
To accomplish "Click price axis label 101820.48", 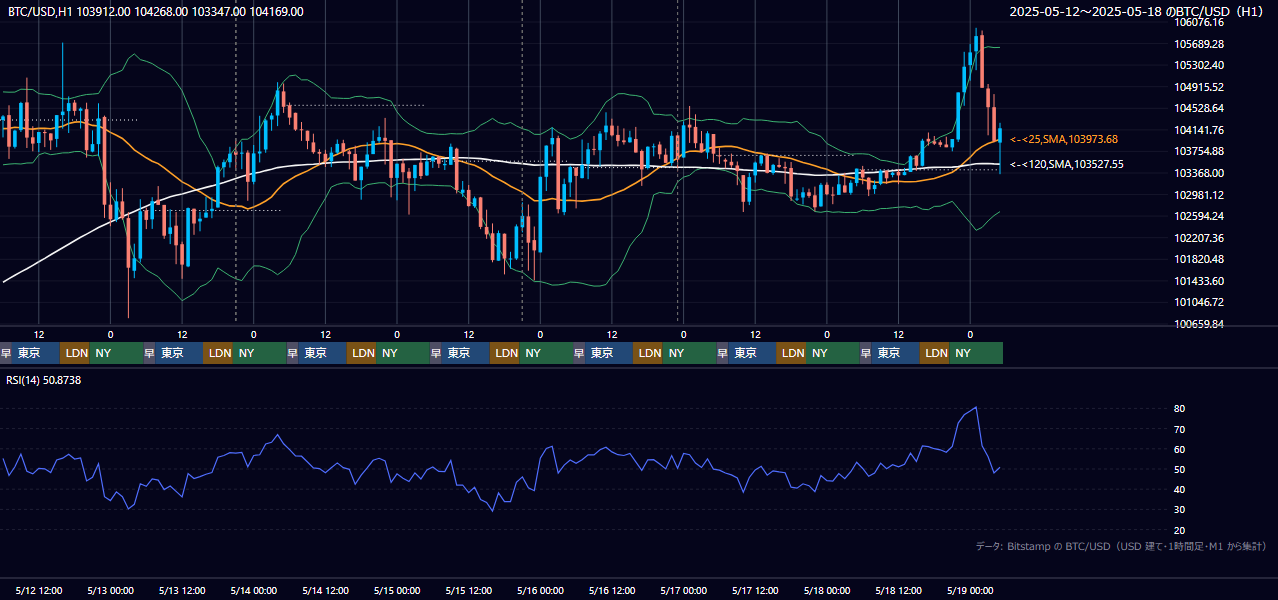I will (x=1200, y=259).
